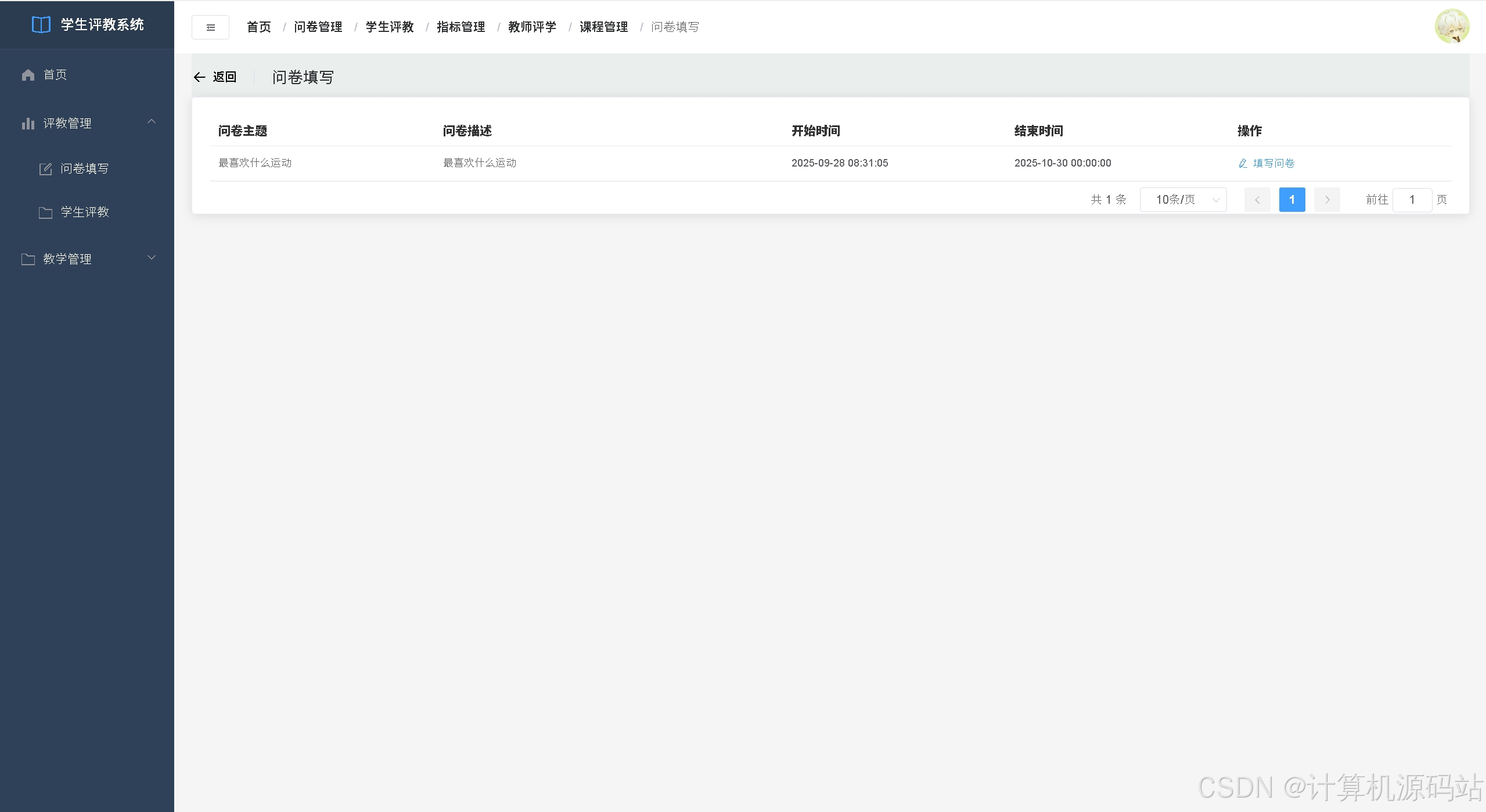Click start time 2025-09-28 08:31:05 cell

tap(840, 163)
